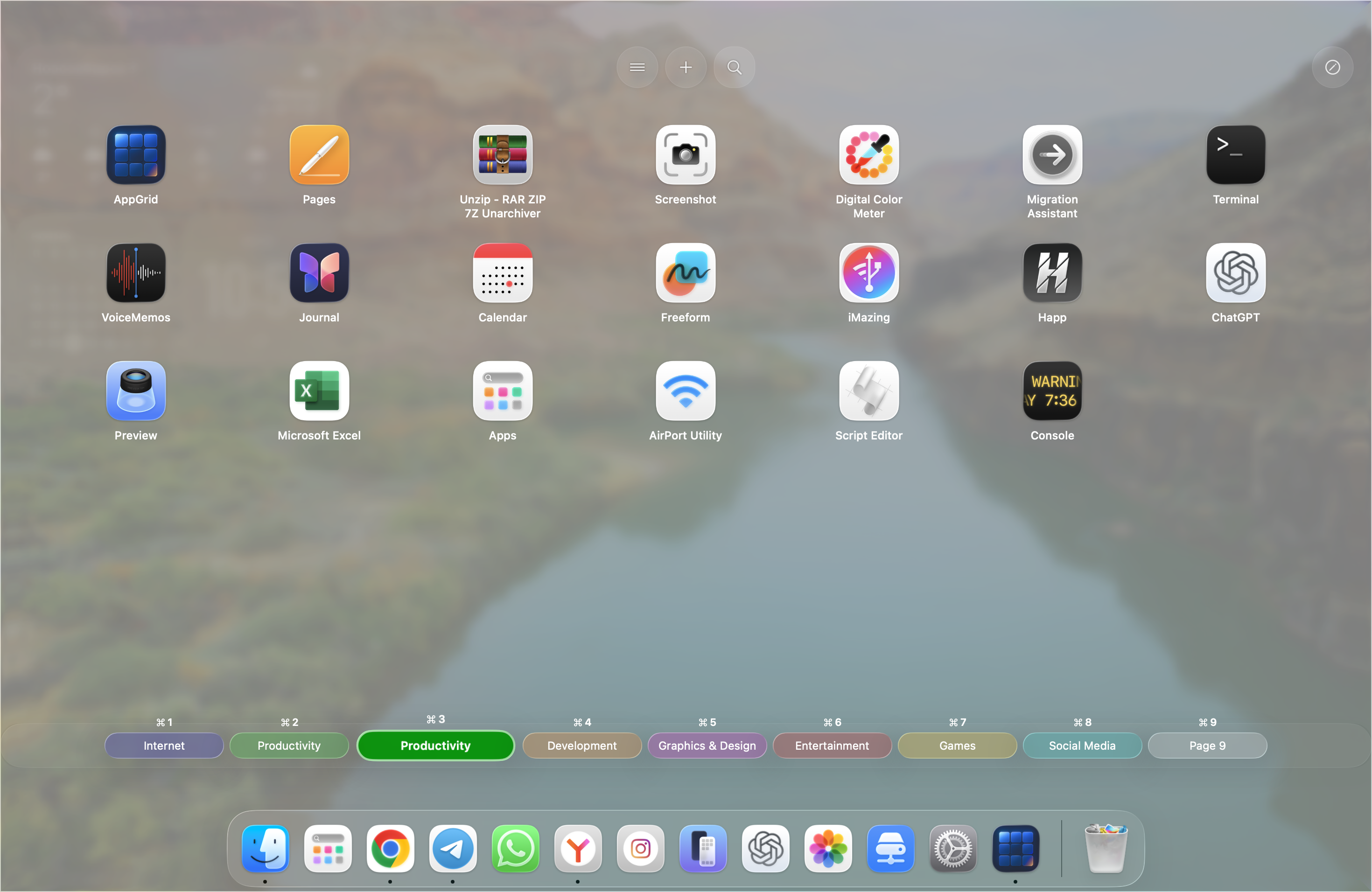Switch to the Development page tab
The width and height of the screenshot is (1372, 892).
pos(581,745)
